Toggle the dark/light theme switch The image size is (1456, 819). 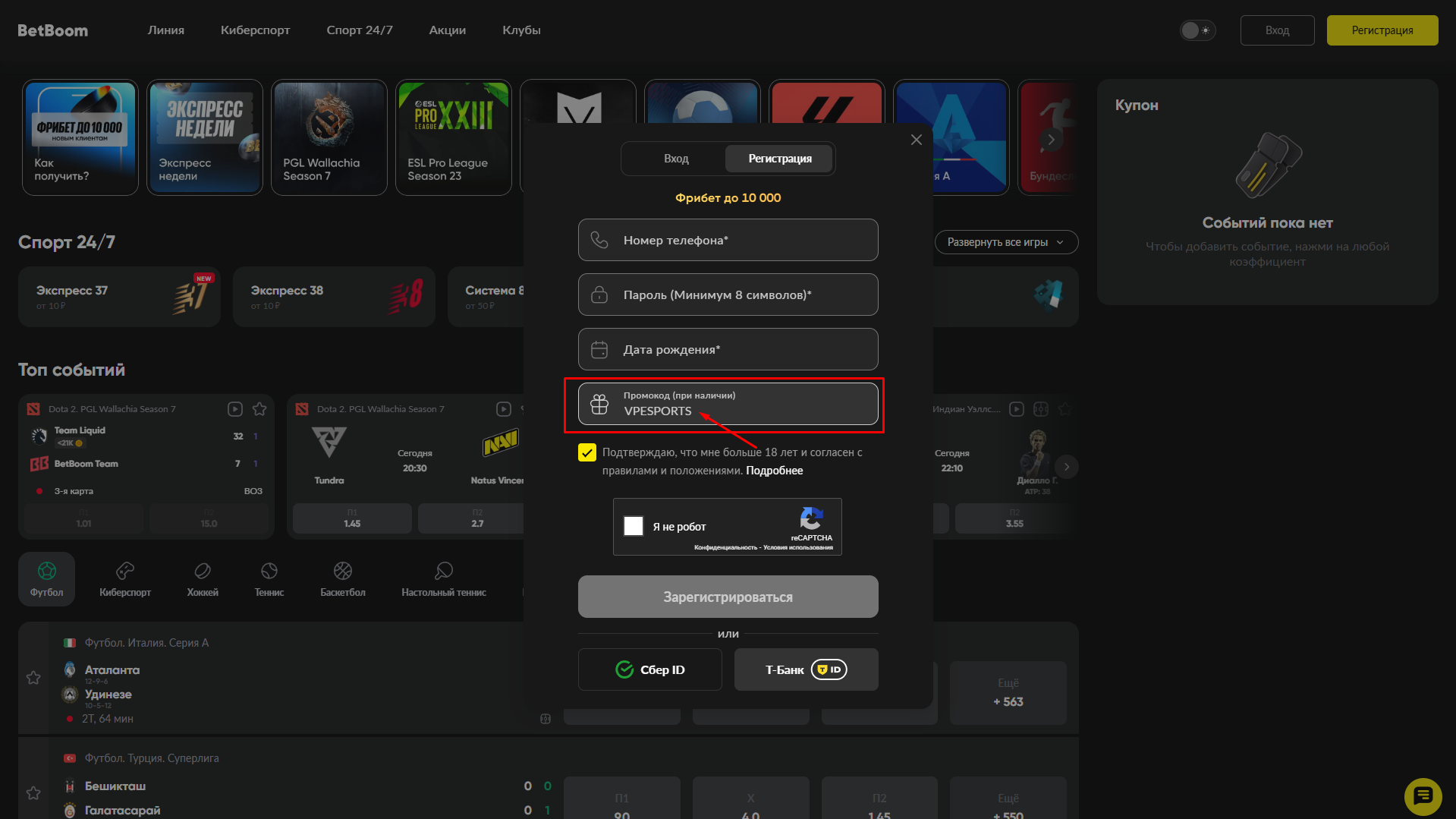click(x=1197, y=30)
